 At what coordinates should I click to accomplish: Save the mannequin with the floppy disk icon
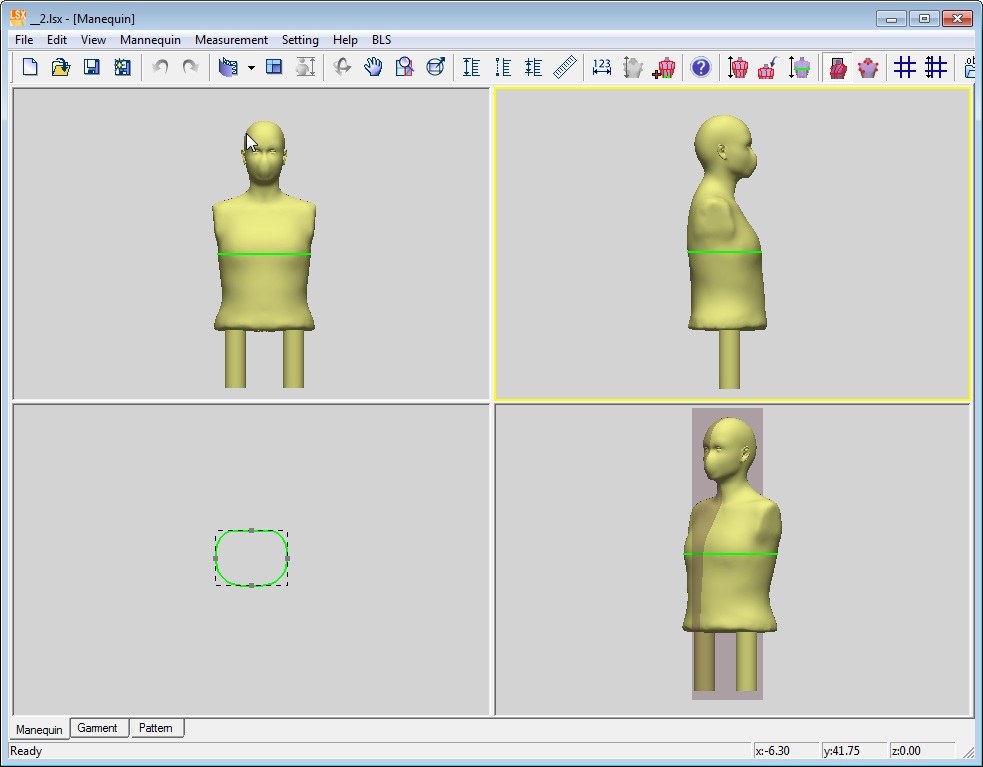(x=91, y=67)
